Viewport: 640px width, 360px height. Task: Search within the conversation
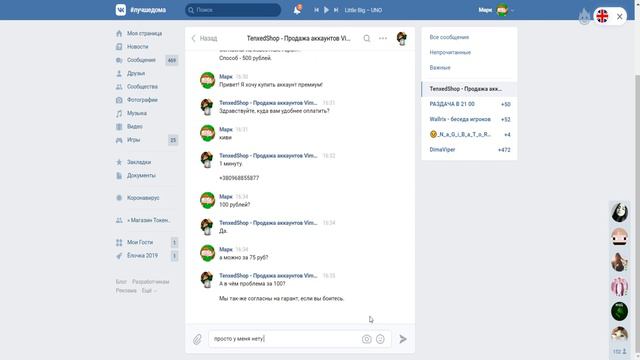point(367,38)
